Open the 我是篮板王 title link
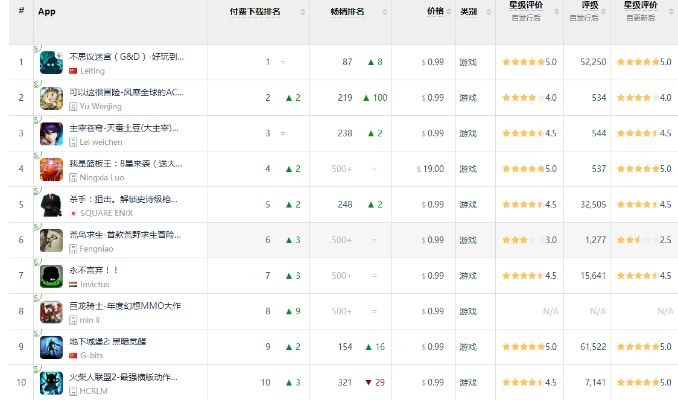The image size is (678, 400). 126,163
